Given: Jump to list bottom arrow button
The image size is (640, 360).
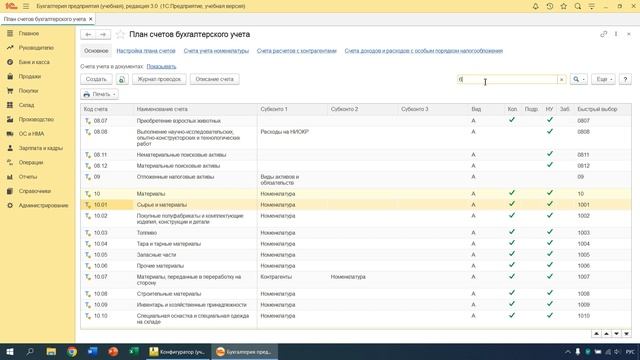Looking at the screenshot, I should pyautogui.click(x=626, y=334).
